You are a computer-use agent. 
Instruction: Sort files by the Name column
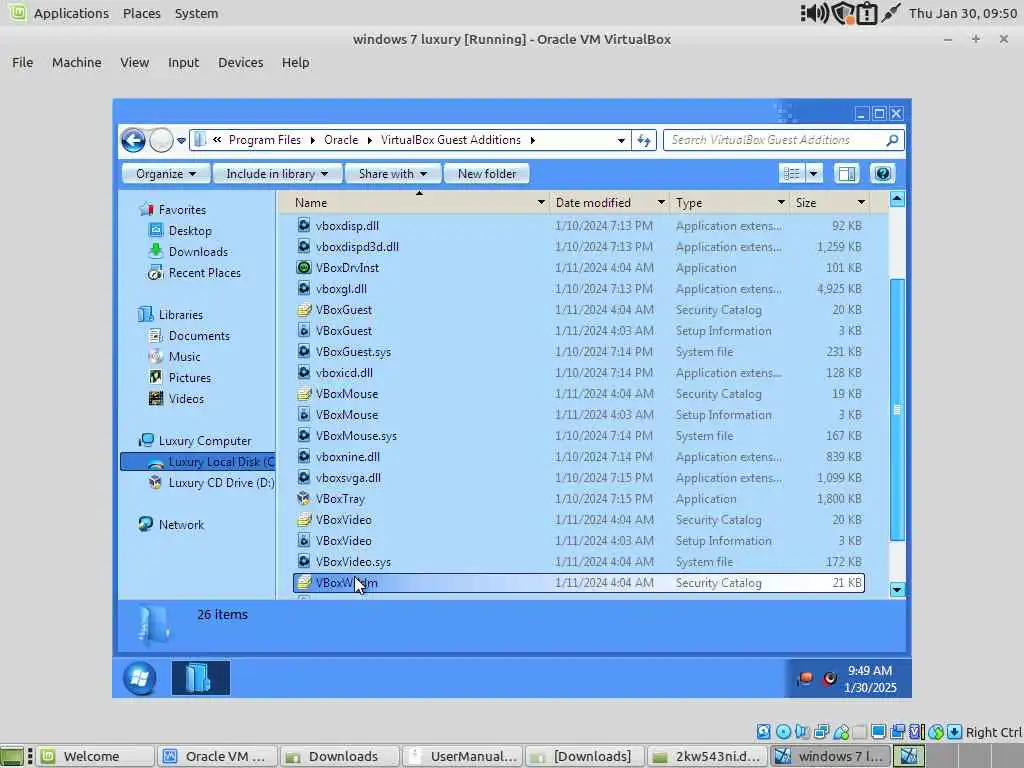click(x=311, y=203)
